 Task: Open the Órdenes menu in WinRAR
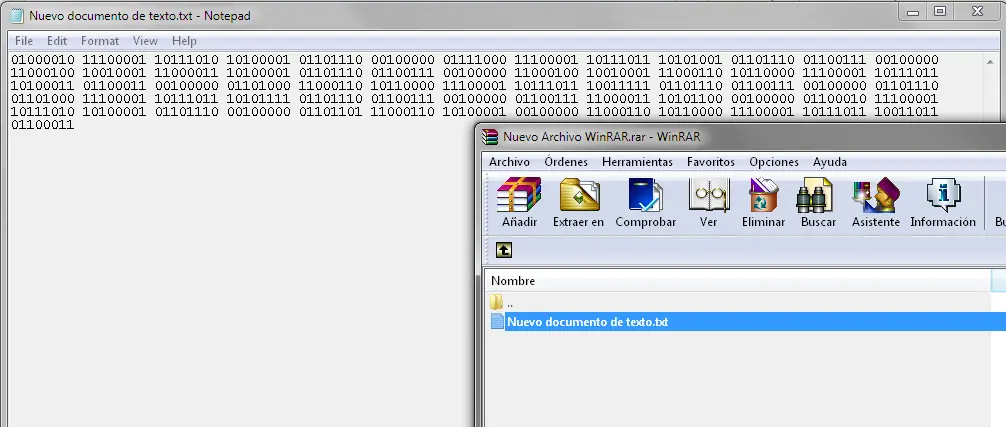click(566, 162)
